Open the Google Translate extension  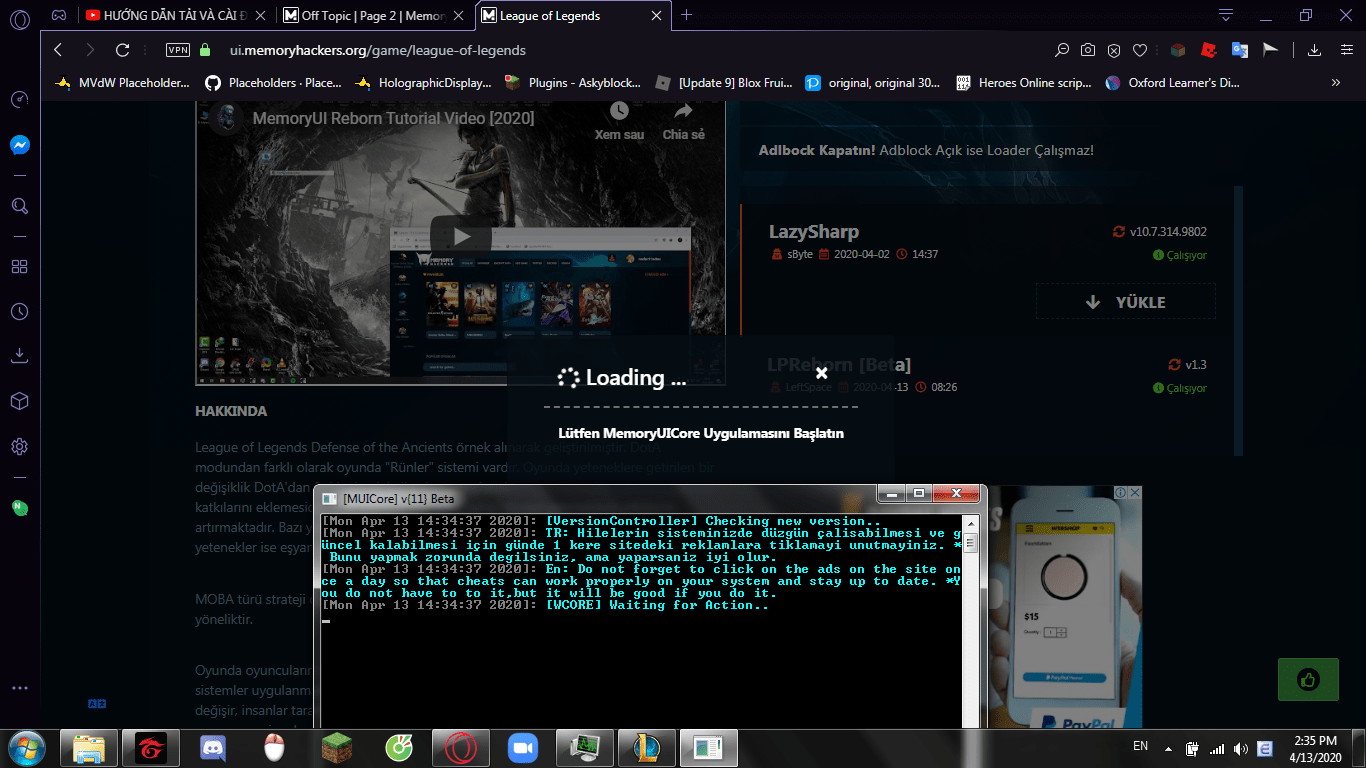point(1240,50)
